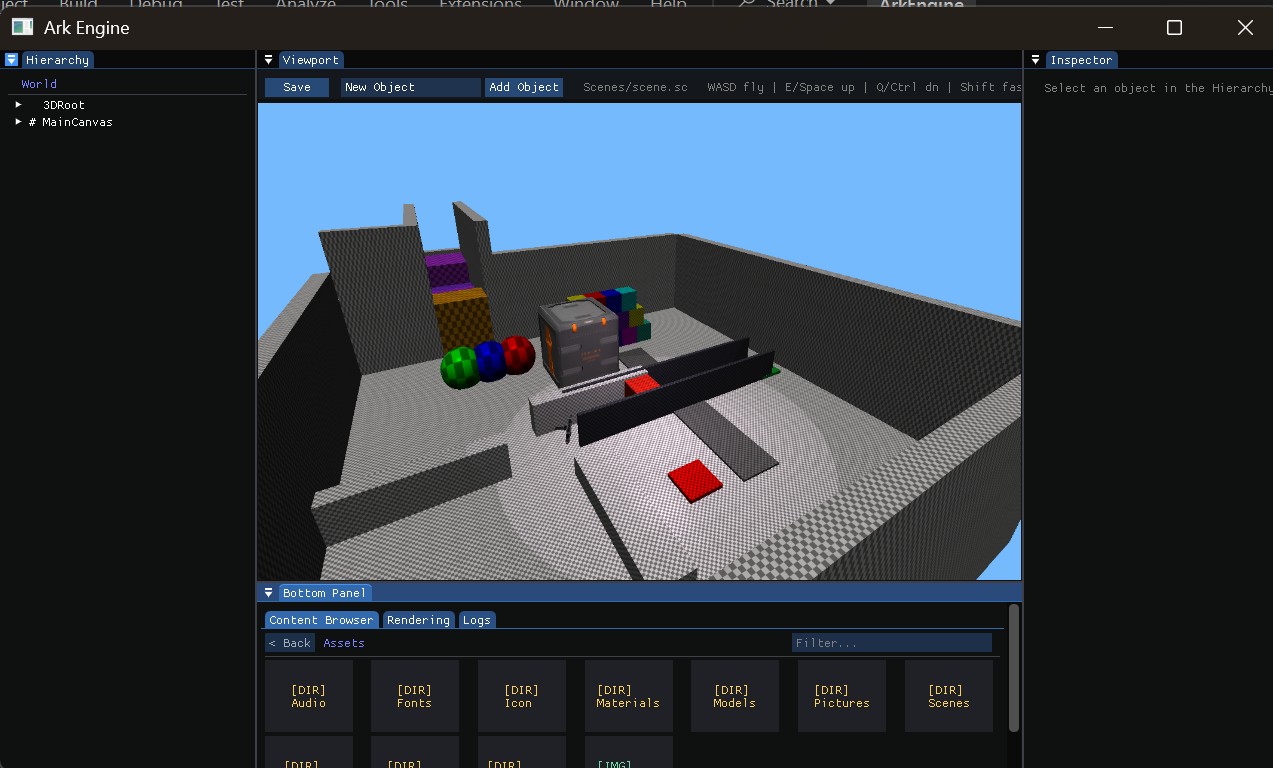
Task: Switch to the Hierarchy tab
Action: (58, 60)
